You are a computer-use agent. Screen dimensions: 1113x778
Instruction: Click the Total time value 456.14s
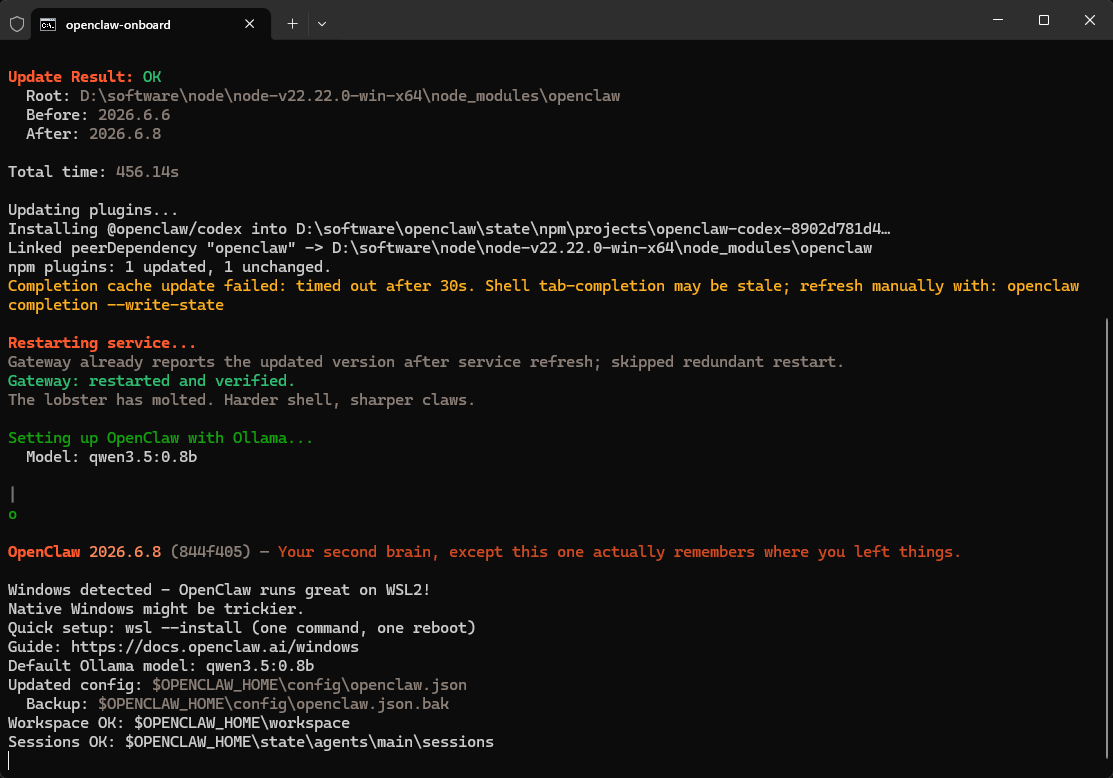point(147,172)
